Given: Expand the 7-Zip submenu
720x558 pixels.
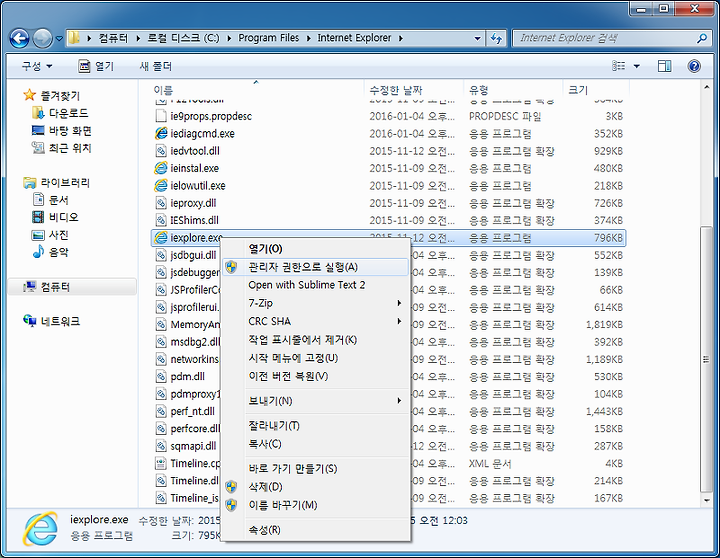Looking at the screenshot, I should coord(315,303).
